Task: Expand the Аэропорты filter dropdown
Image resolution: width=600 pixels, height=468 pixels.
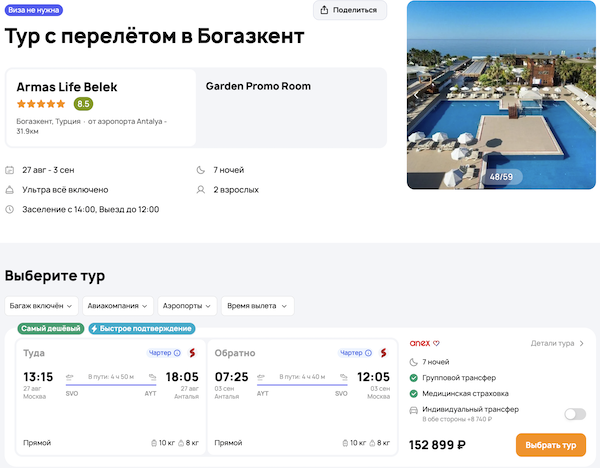Action: [187, 305]
